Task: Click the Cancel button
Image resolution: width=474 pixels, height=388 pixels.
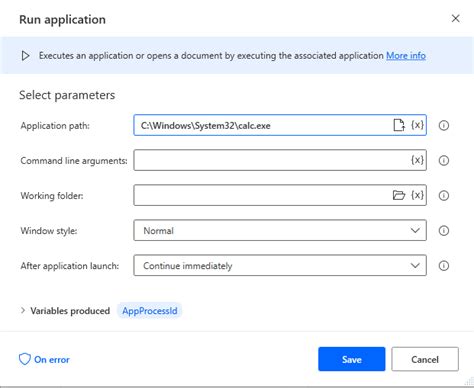Action: point(425,359)
